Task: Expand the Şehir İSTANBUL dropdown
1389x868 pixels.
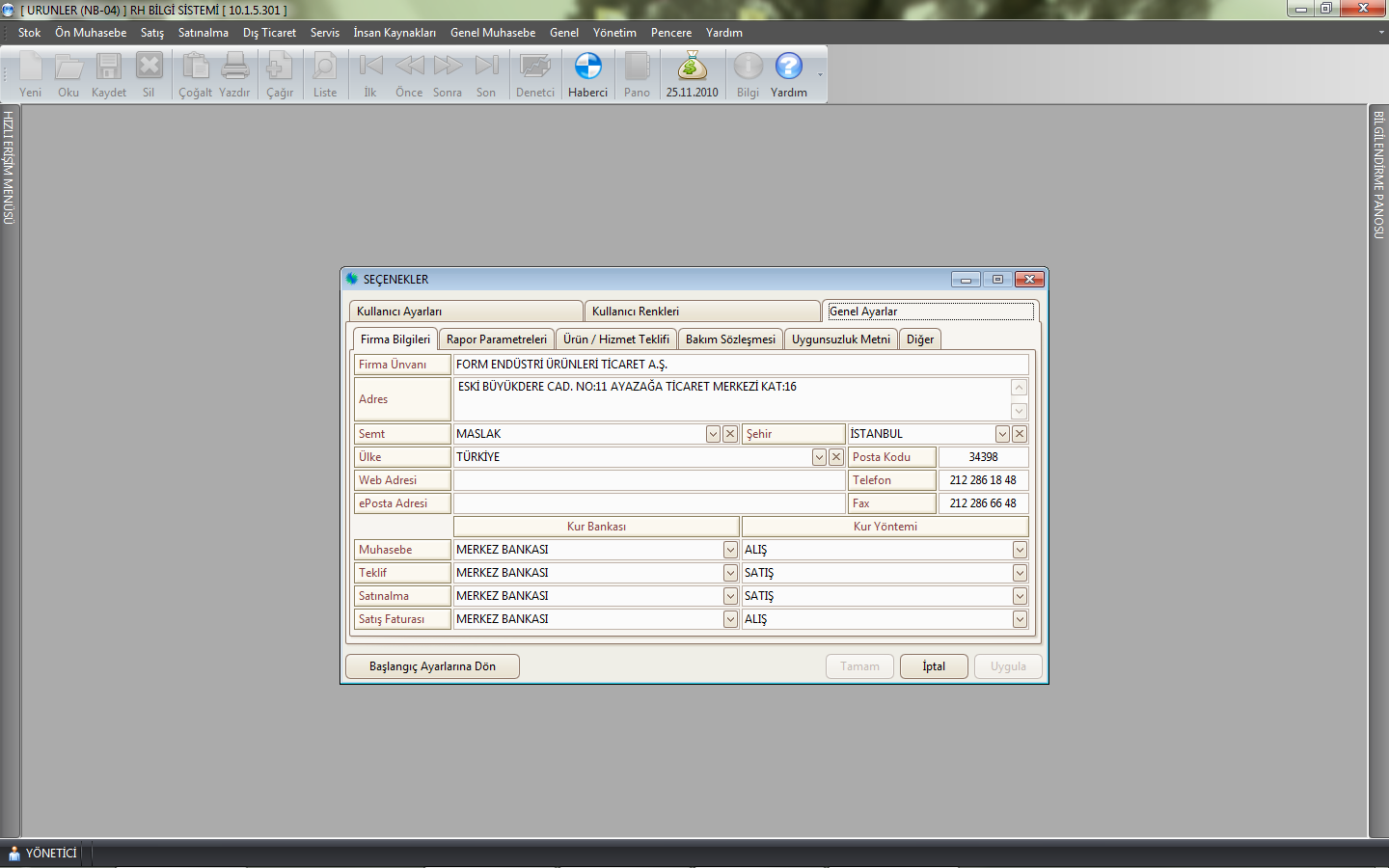Action: [1002, 434]
